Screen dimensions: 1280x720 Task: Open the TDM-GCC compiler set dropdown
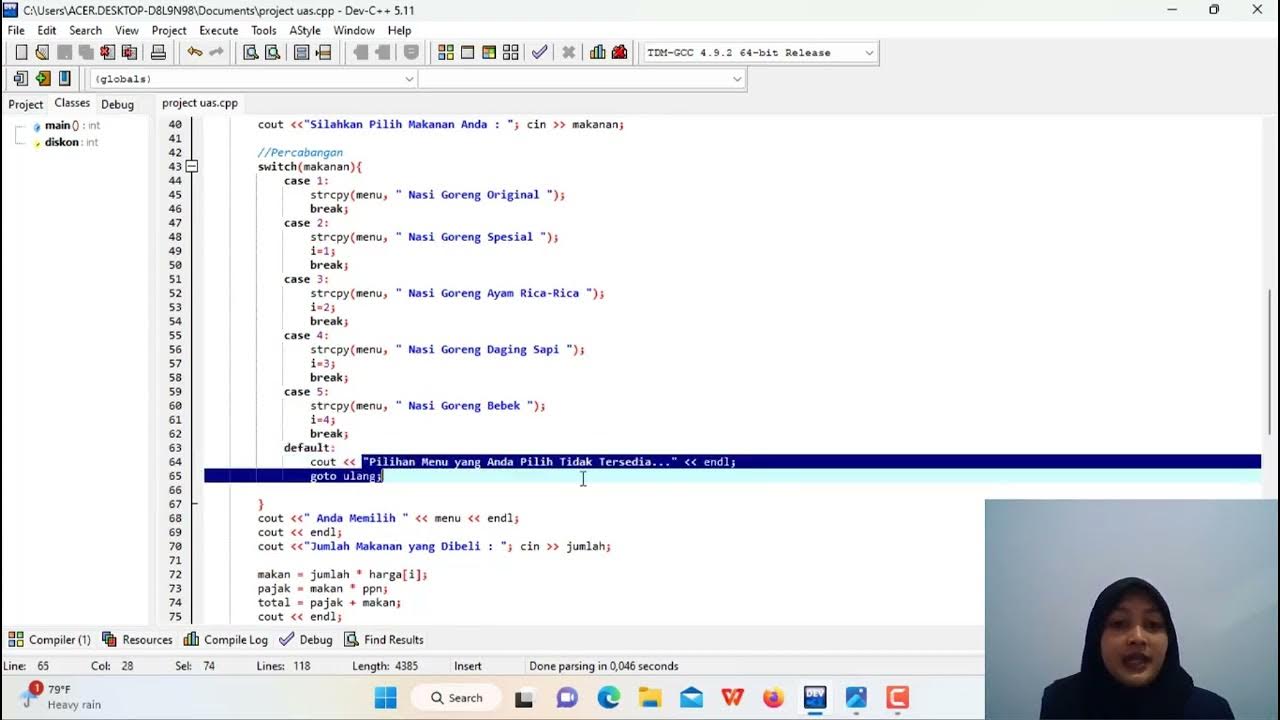point(869,53)
